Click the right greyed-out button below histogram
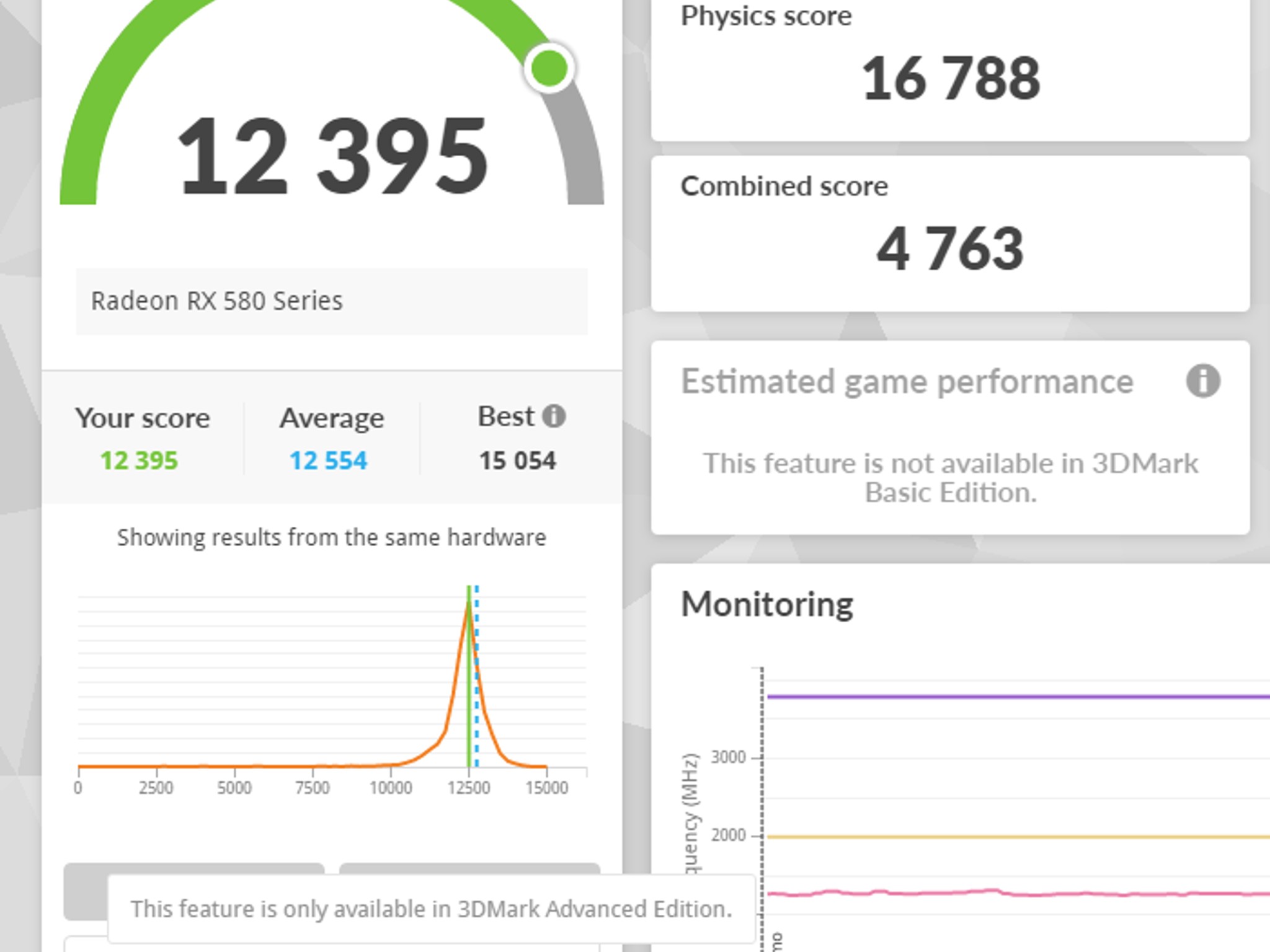The width and height of the screenshot is (1270, 952). pyautogui.click(x=469, y=868)
